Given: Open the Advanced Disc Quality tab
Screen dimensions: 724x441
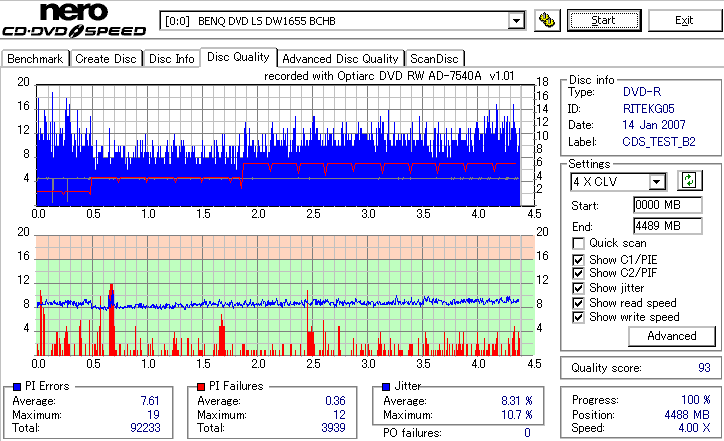Looking at the screenshot, I should click(x=340, y=59).
